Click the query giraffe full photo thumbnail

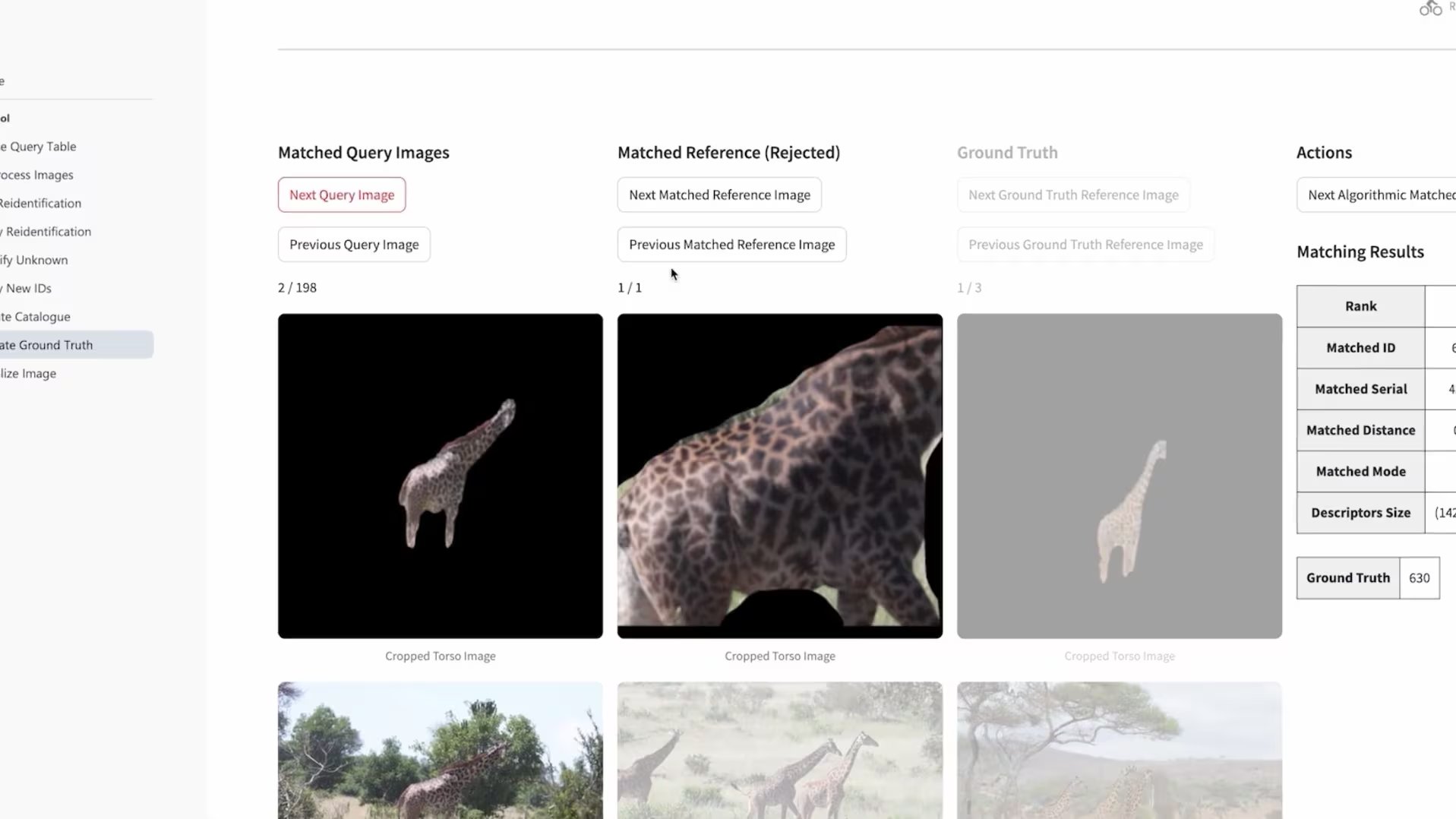pyautogui.click(x=441, y=751)
